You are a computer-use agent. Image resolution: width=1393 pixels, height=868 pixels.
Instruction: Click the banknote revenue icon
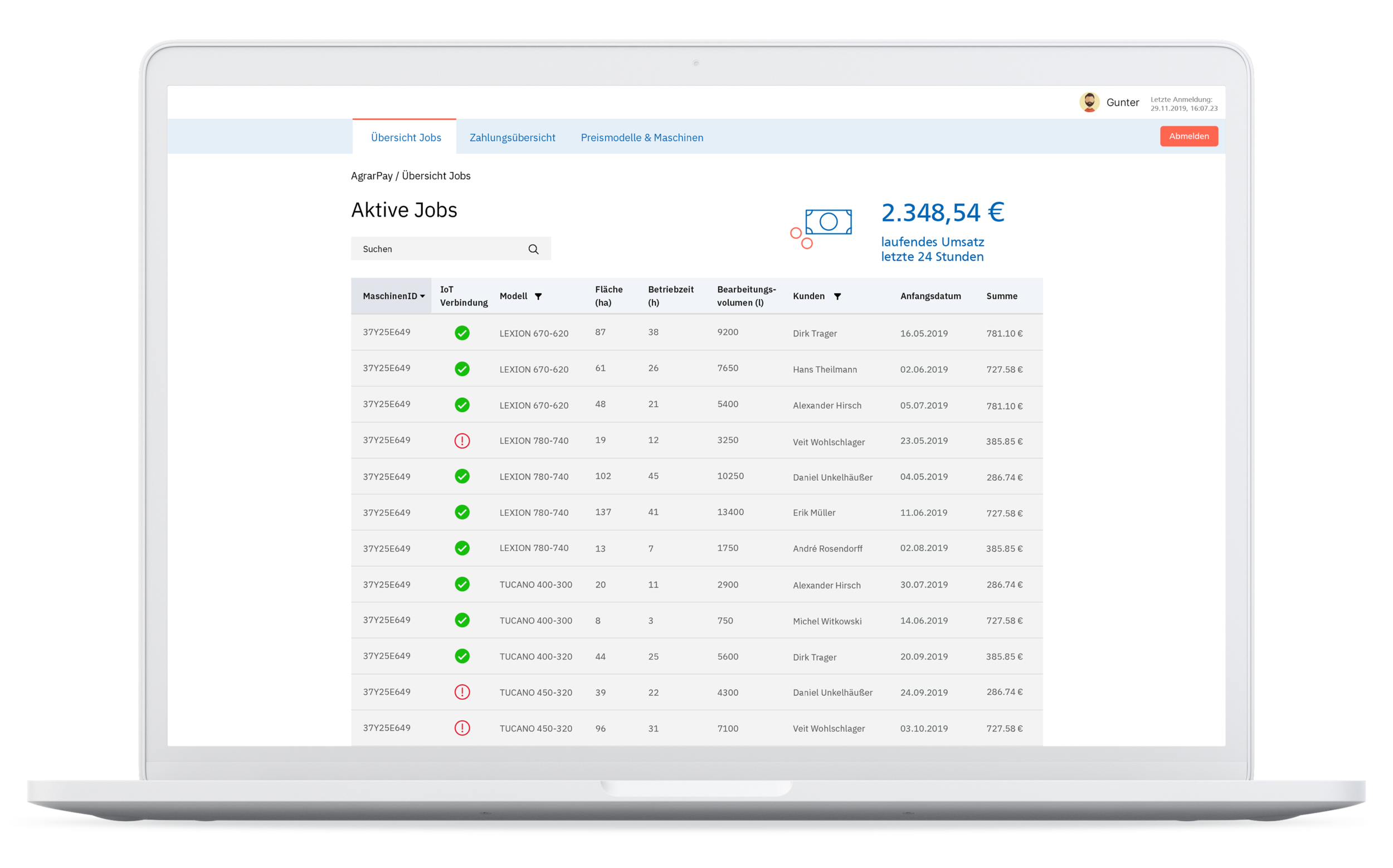tap(827, 222)
